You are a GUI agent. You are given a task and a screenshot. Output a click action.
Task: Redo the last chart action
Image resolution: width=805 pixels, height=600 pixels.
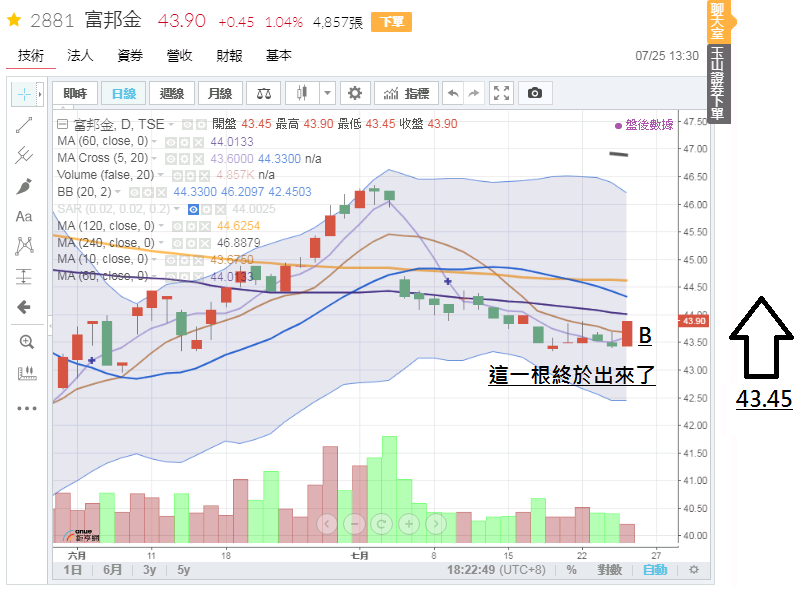474,93
